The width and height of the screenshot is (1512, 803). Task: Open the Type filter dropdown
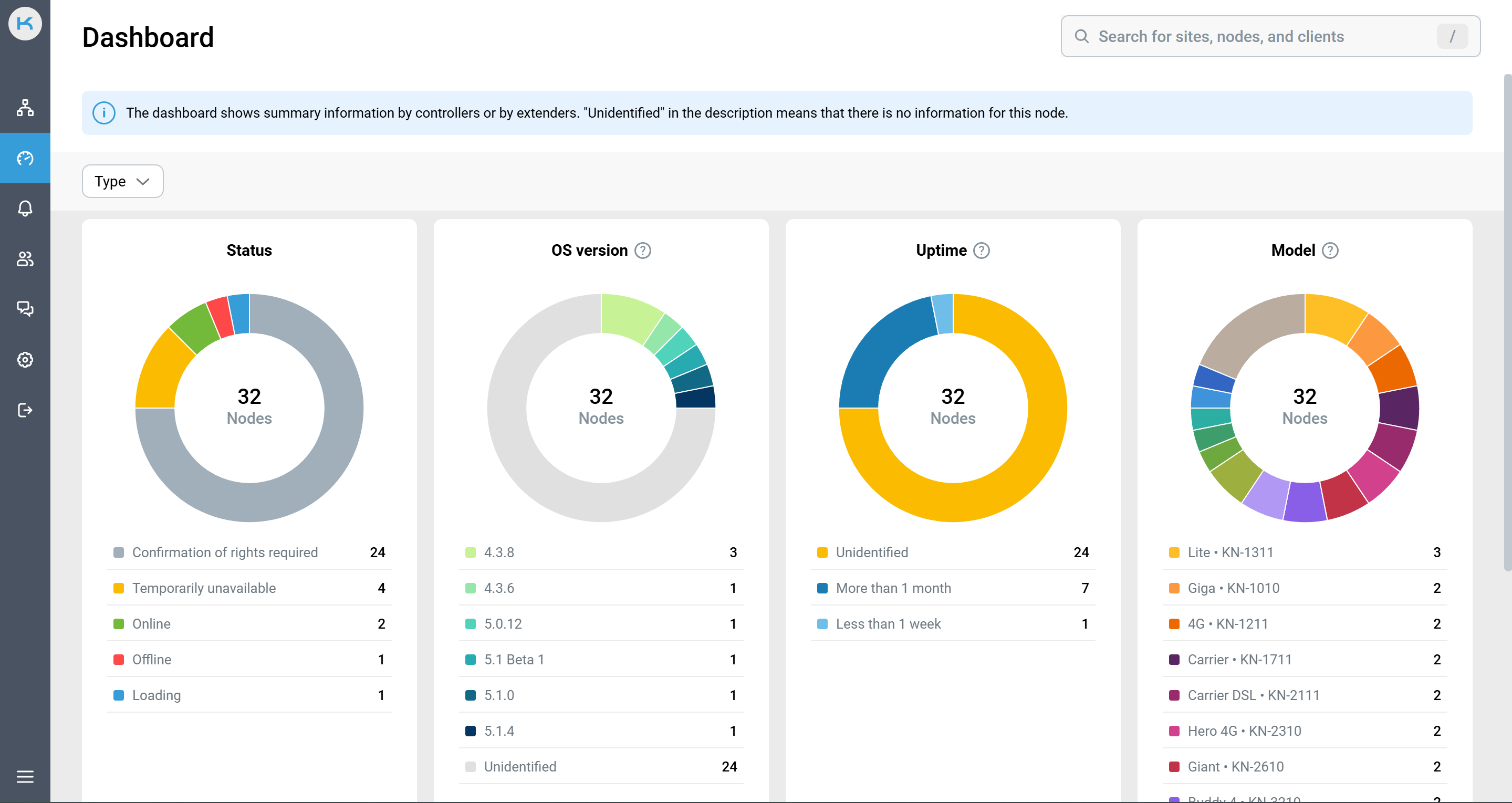tap(122, 181)
